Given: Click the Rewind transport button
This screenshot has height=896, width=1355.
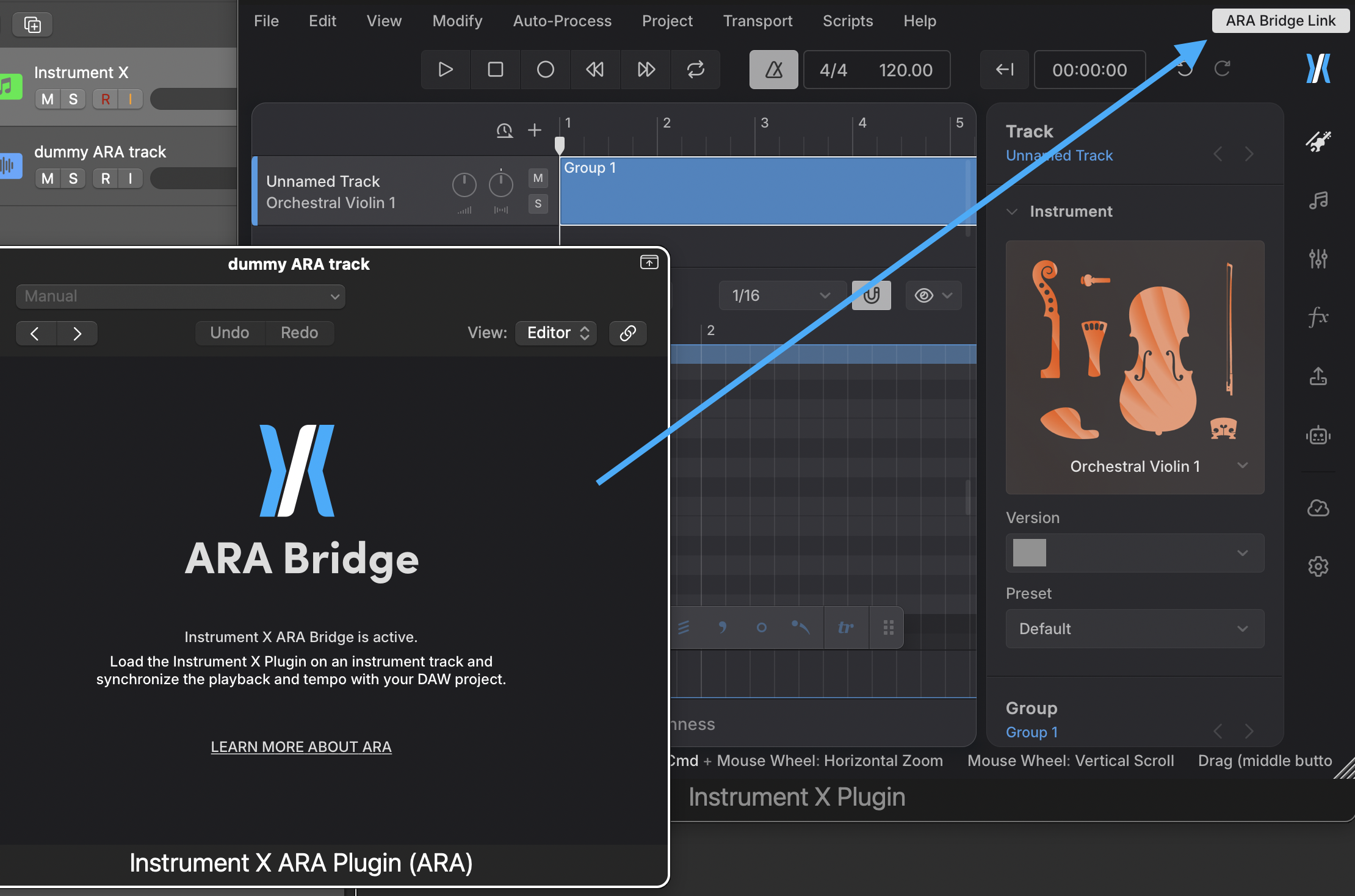Looking at the screenshot, I should click(x=595, y=70).
